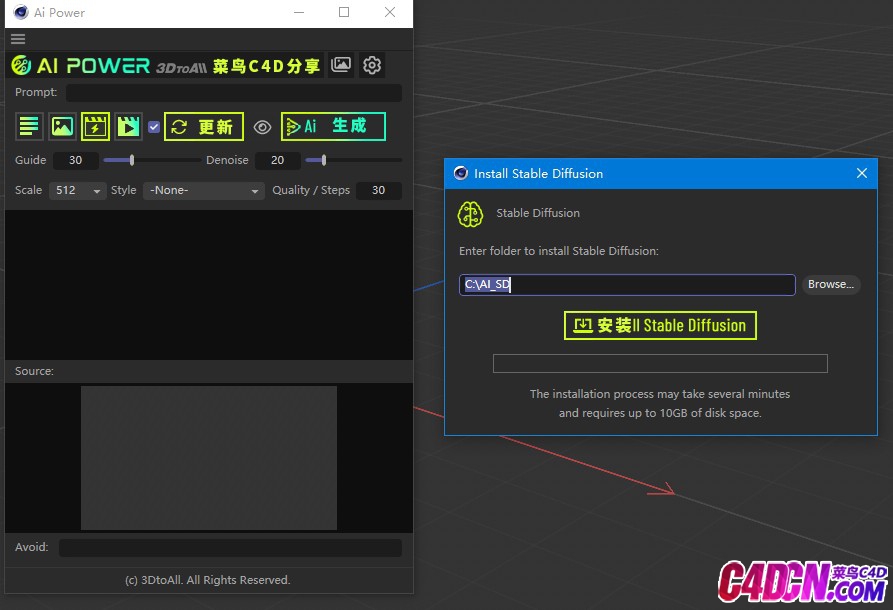
Task: Close the Ai Power window
Action: click(x=390, y=13)
